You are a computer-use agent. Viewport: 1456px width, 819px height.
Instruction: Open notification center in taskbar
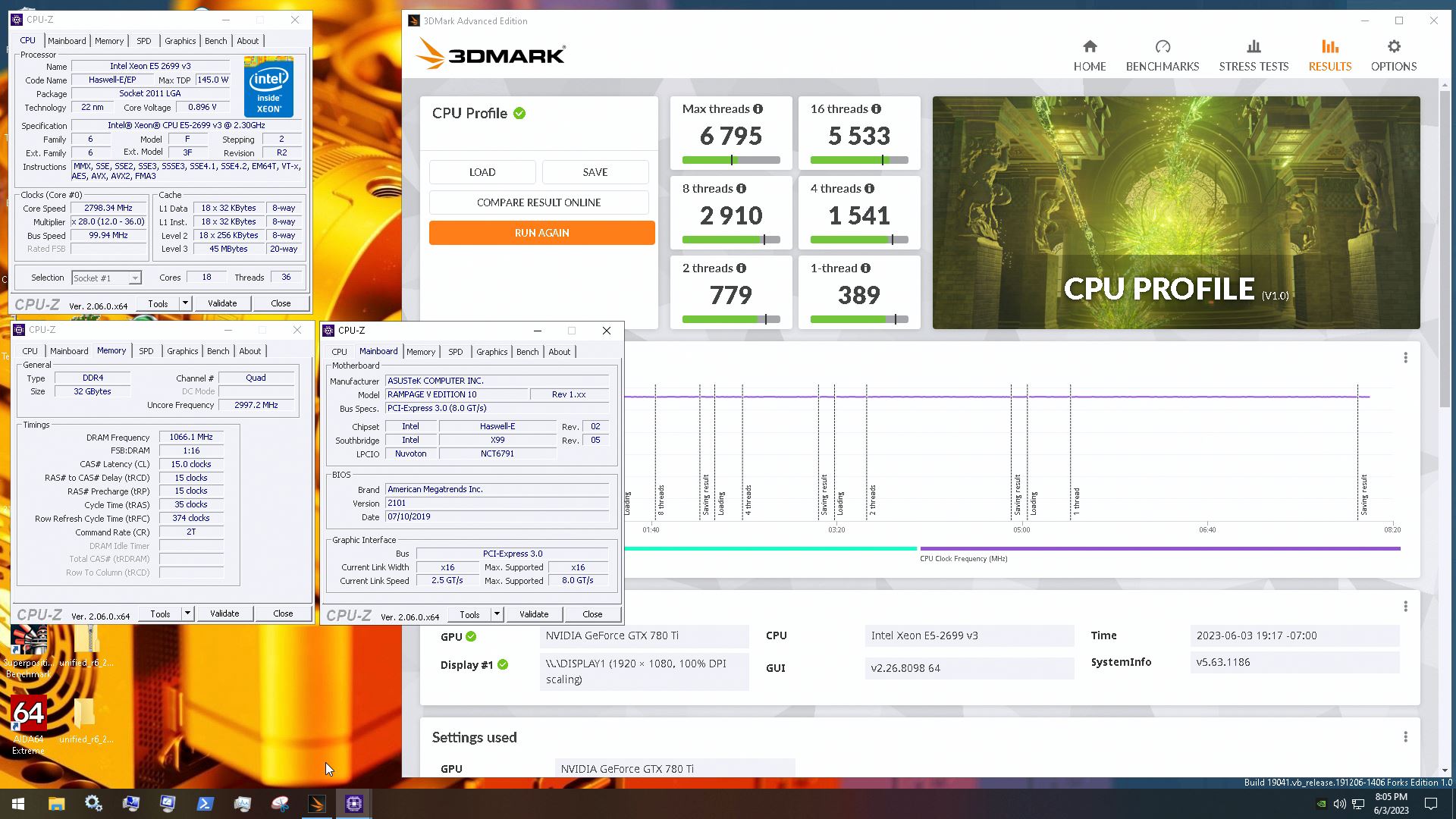(x=1431, y=804)
